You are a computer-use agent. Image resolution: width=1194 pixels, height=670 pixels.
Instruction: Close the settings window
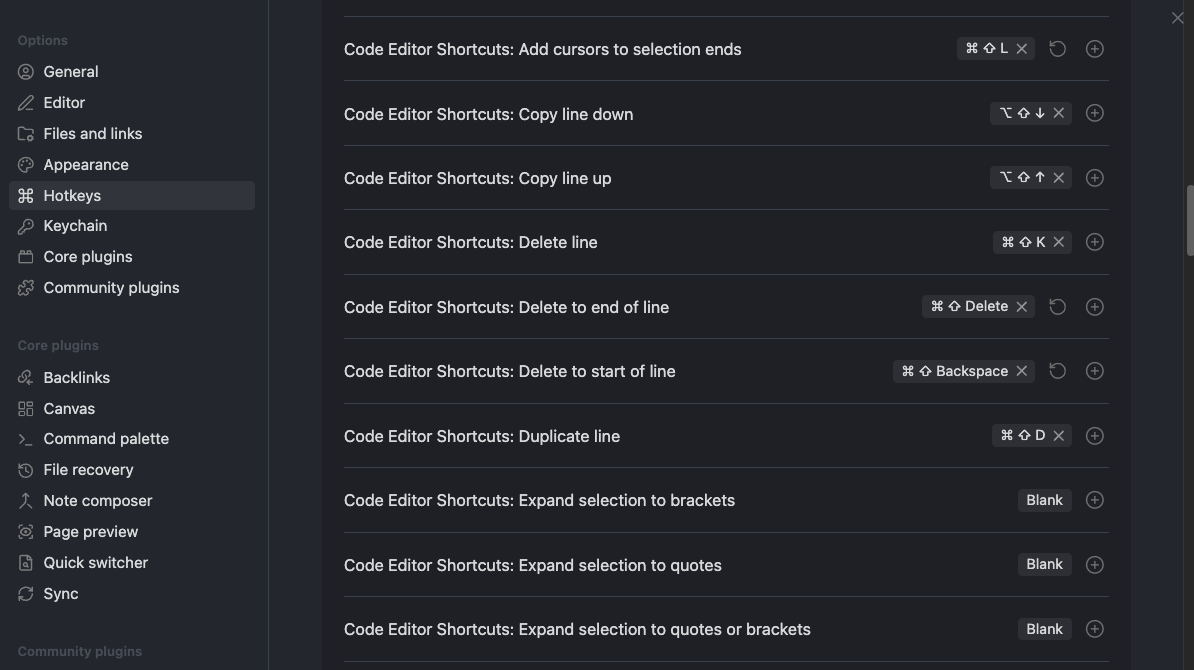click(1177, 18)
